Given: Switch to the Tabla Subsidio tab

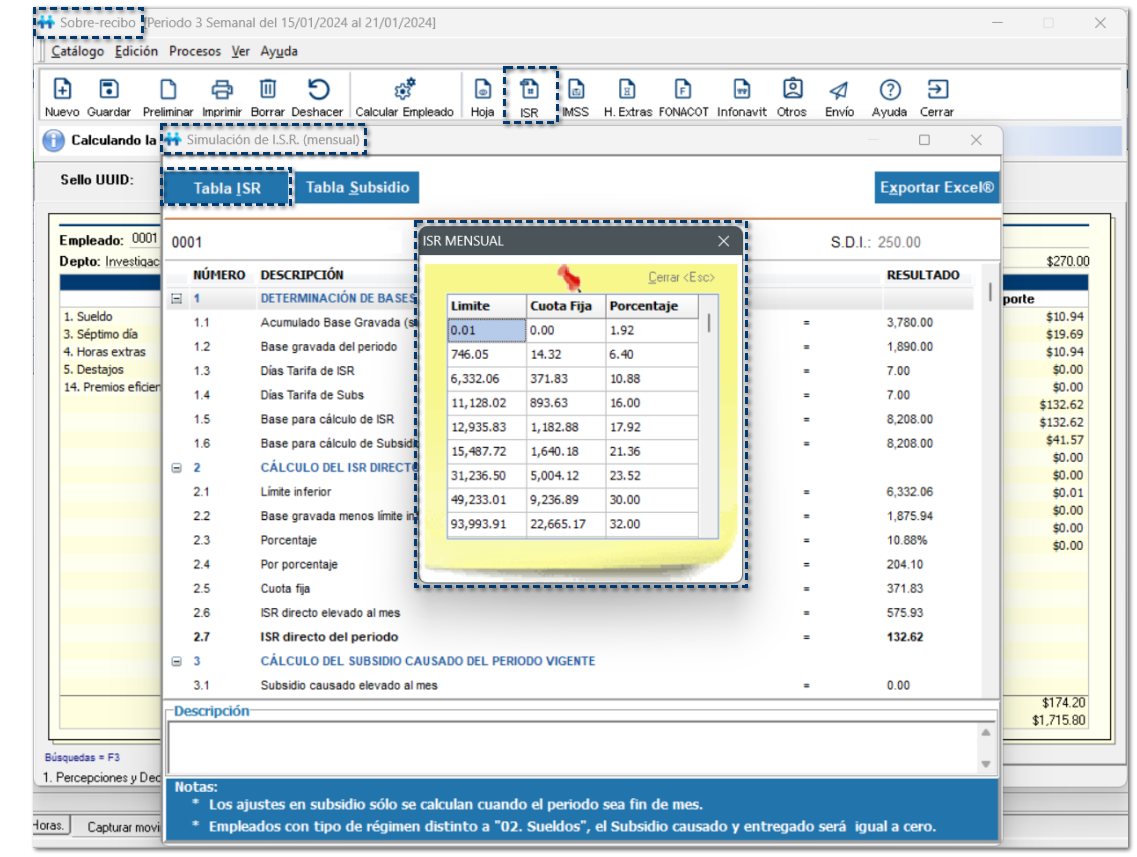Looking at the screenshot, I should pyautogui.click(x=357, y=187).
